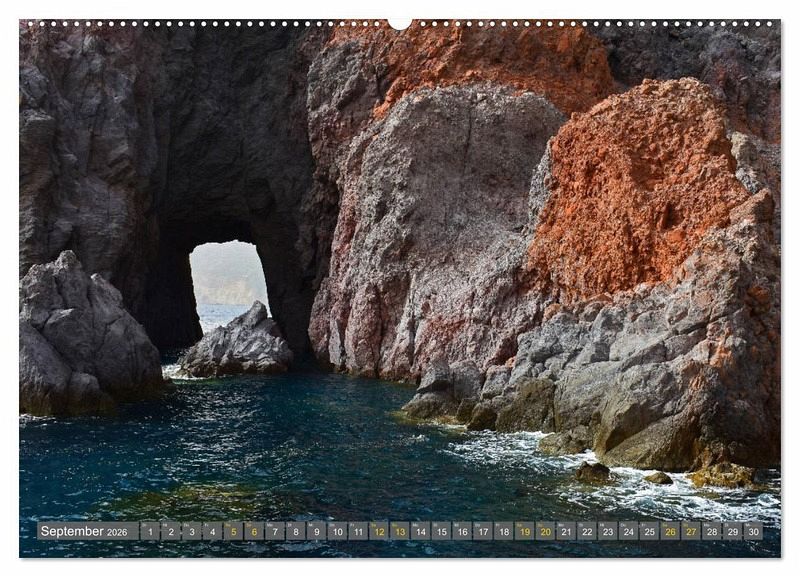Image resolution: width=800 pixels, height=577 pixels.
Task: Select day 21 in the calendar strip
Action: point(566,531)
